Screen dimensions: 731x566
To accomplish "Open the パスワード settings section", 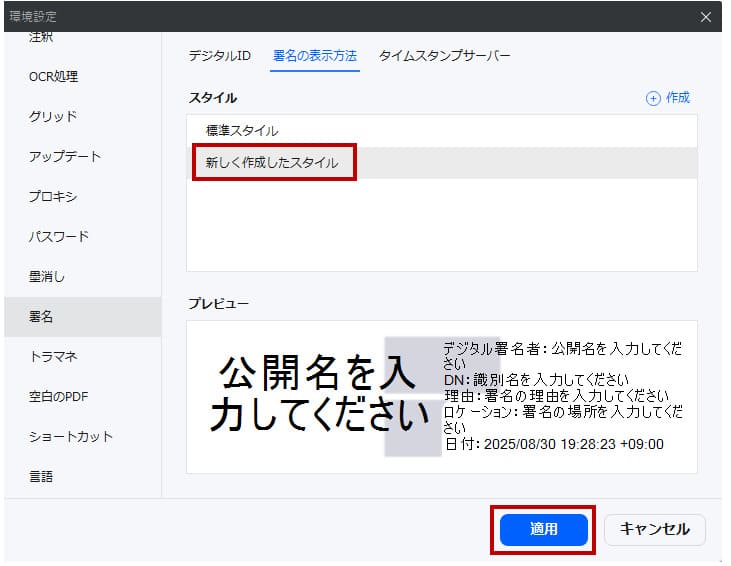I will [x=59, y=237].
